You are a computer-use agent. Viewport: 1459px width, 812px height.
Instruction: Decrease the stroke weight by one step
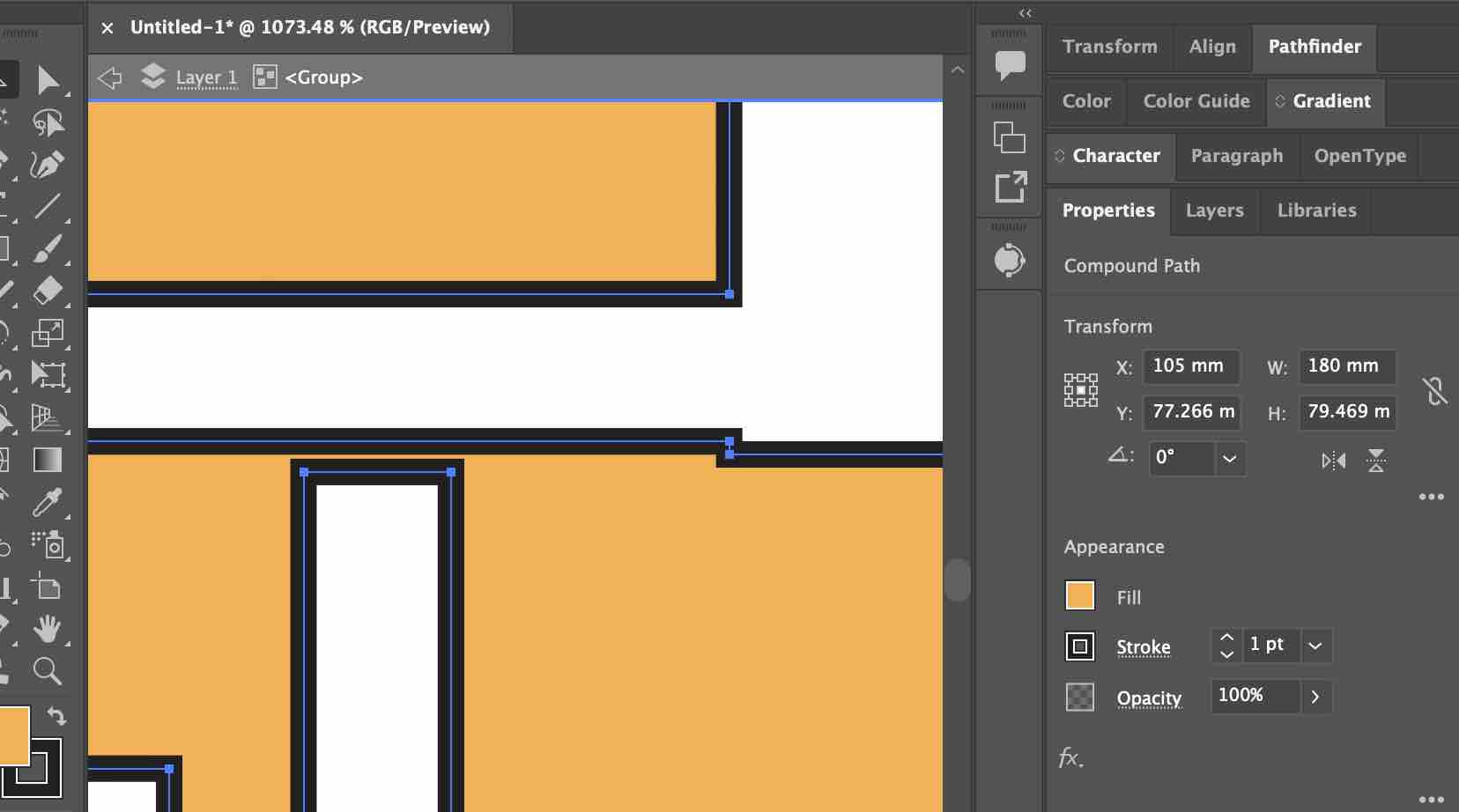[x=1226, y=654]
